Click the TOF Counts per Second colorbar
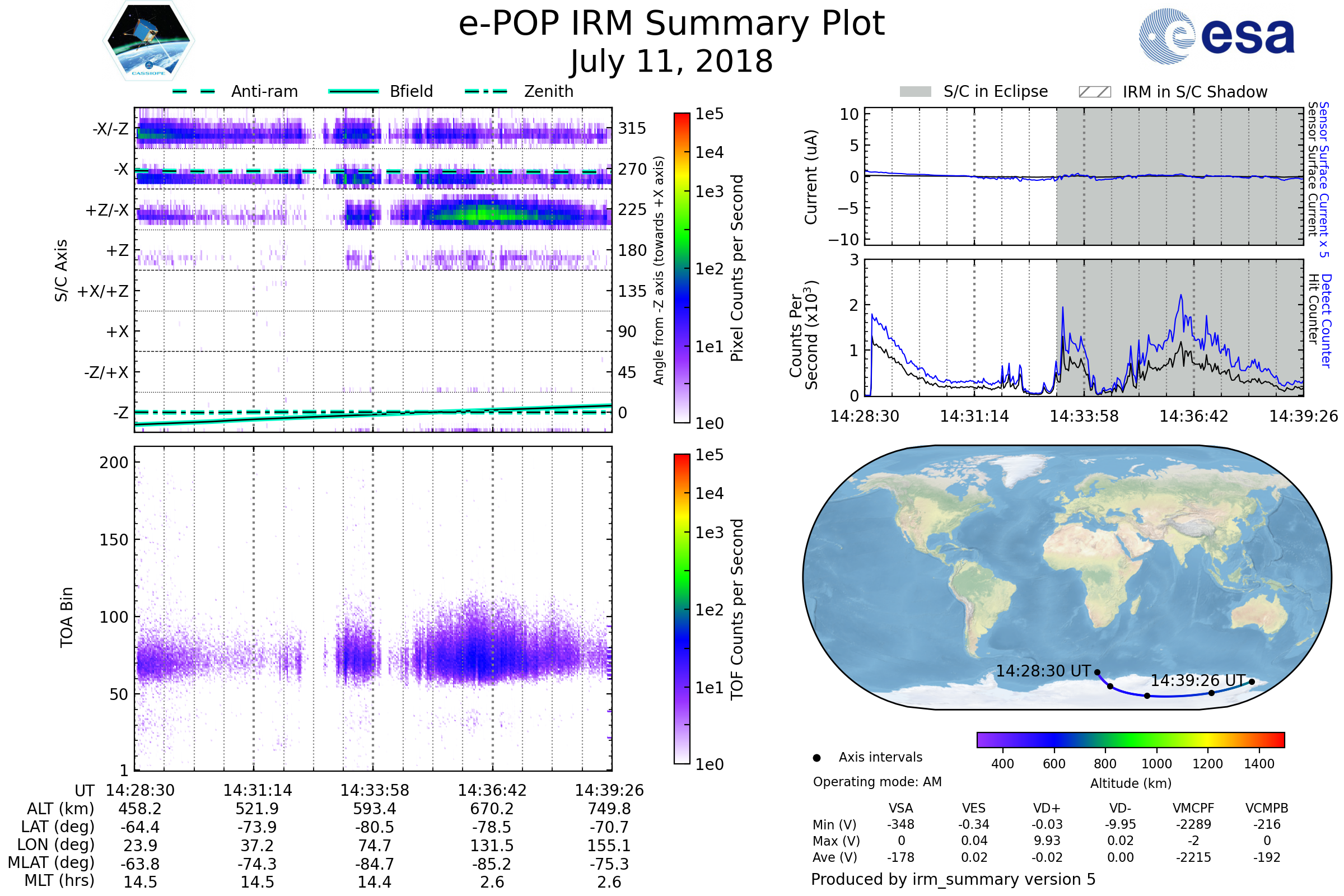The image size is (1344, 896). pos(682,609)
